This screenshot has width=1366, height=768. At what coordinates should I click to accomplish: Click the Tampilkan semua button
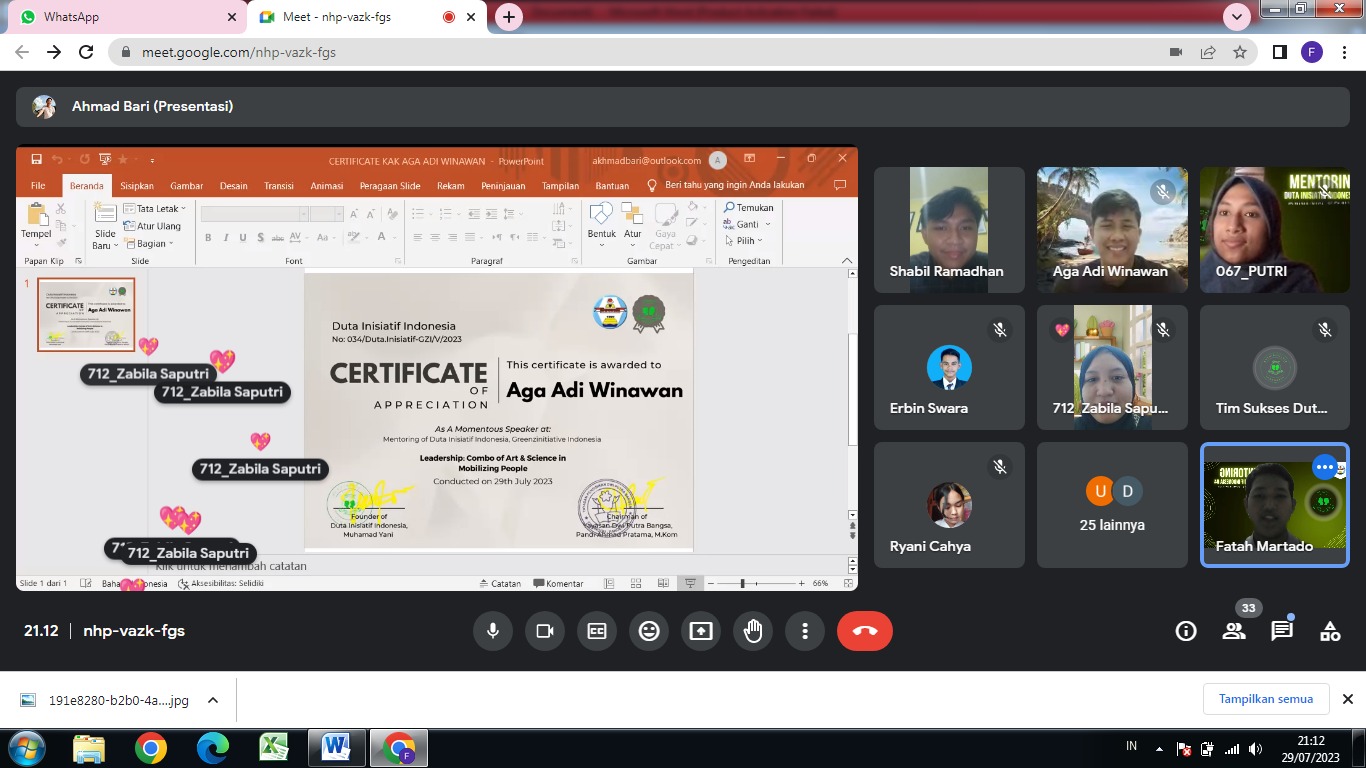click(x=1265, y=699)
